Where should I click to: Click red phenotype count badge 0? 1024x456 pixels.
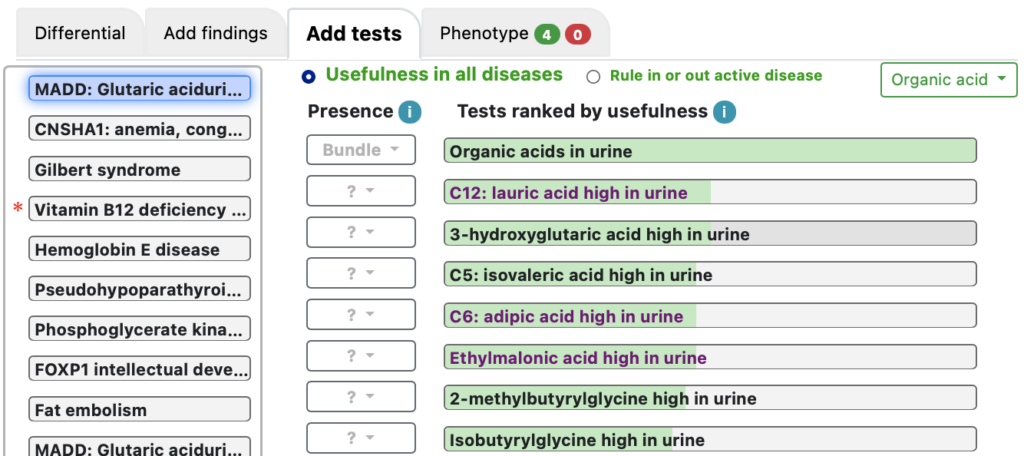click(577, 34)
